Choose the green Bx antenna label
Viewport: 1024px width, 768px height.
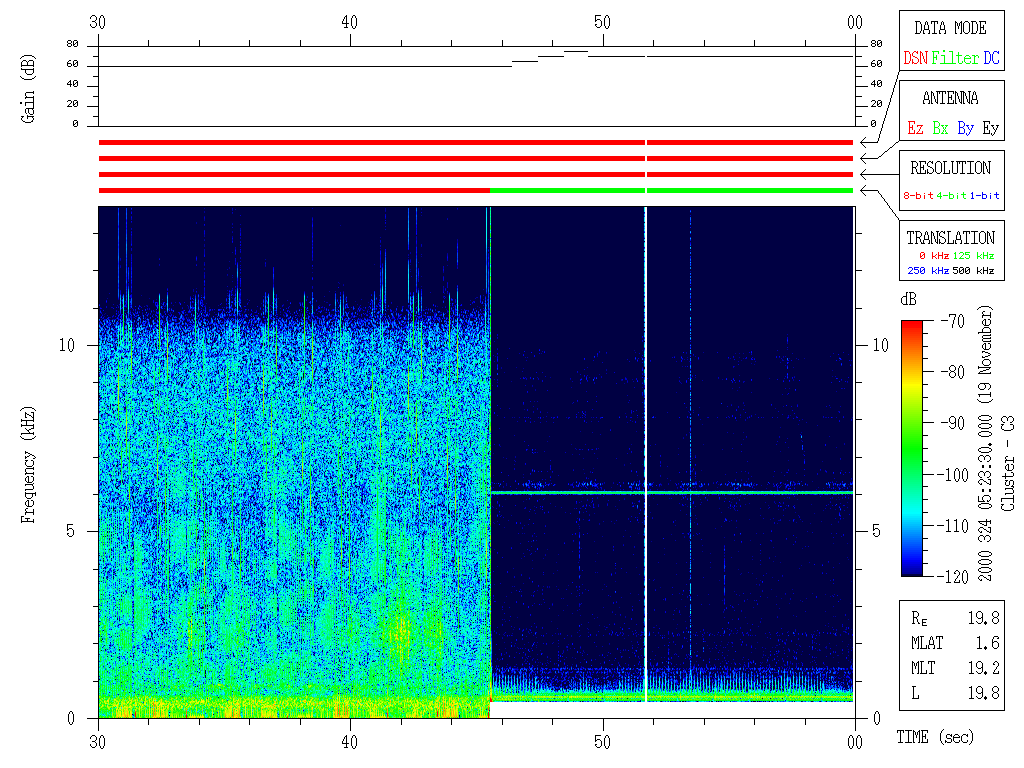940,129
